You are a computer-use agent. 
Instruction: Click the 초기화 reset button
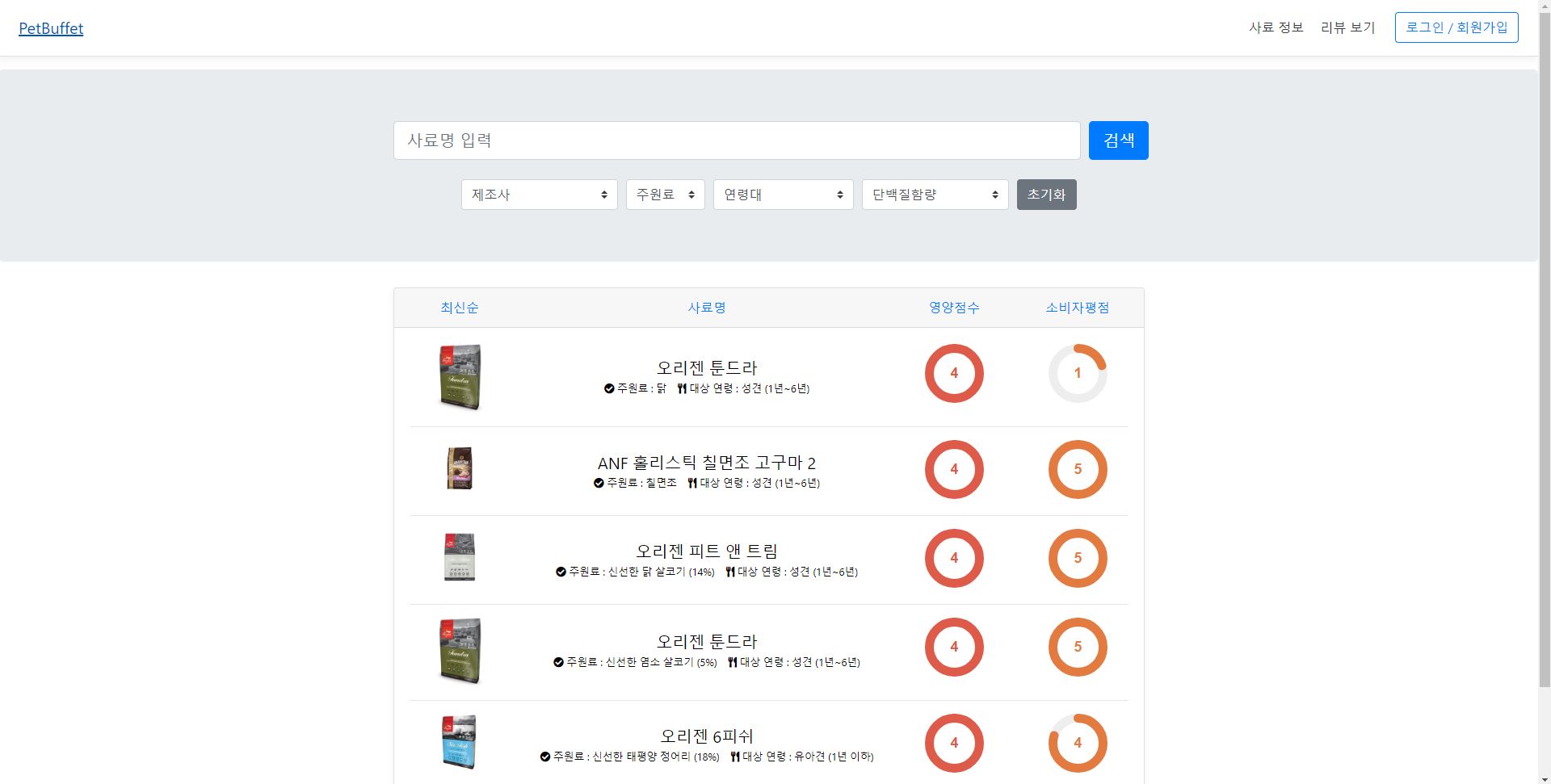tap(1047, 195)
